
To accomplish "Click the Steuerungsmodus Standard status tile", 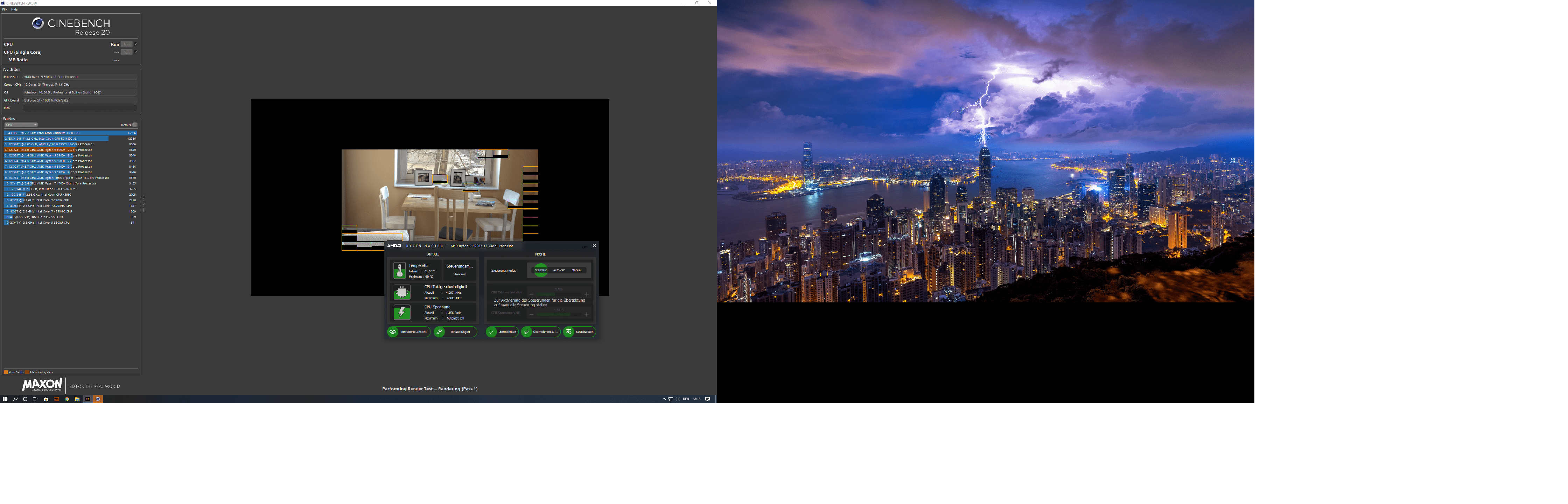I will (x=460, y=270).
